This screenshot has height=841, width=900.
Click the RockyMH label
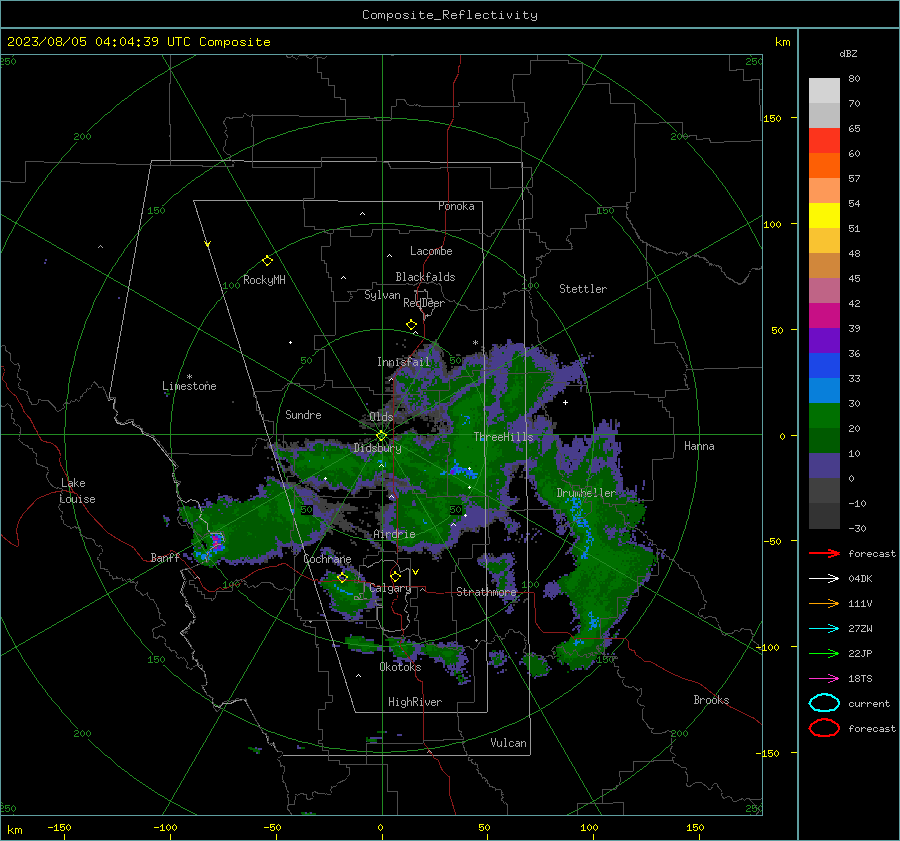tap(264, 280)
